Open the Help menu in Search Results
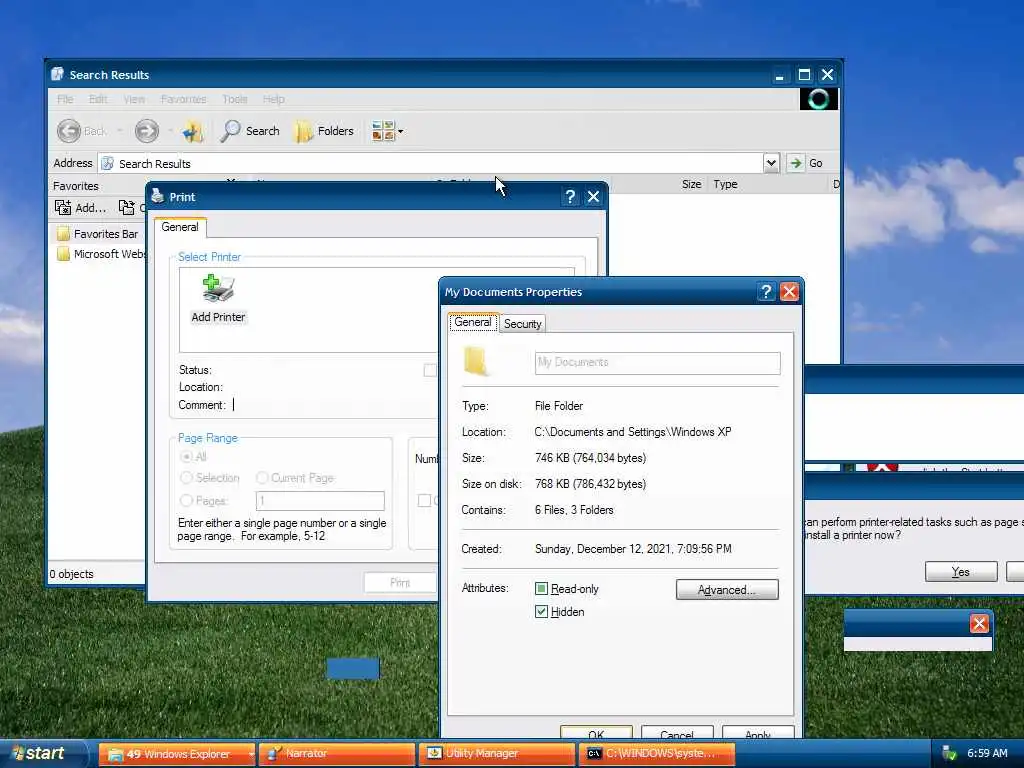The width and height of the screenshot is (1024, 768). (x=274, y=99)
